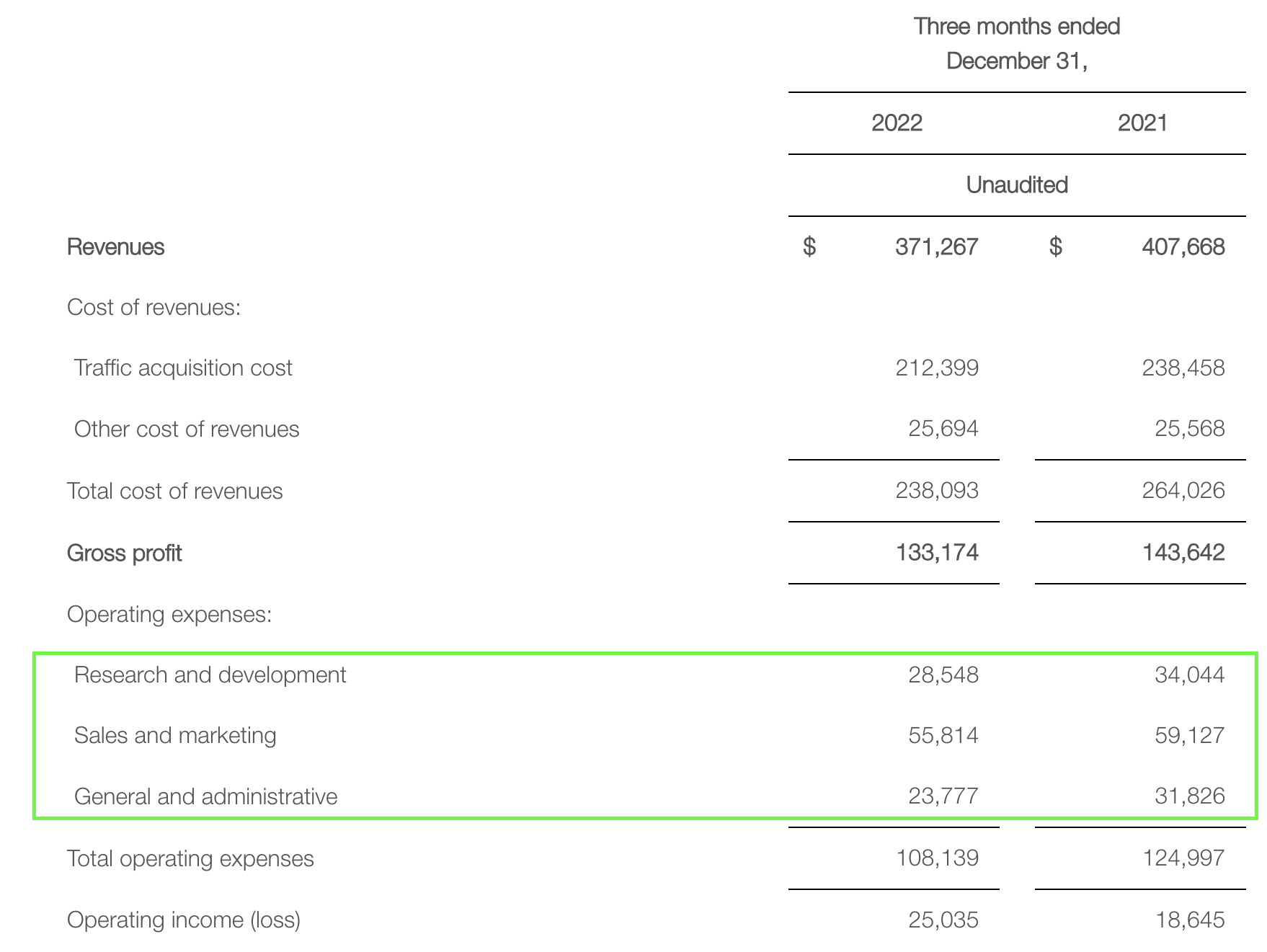Select Sales and marketing value 55,814

tap(943, 736)
